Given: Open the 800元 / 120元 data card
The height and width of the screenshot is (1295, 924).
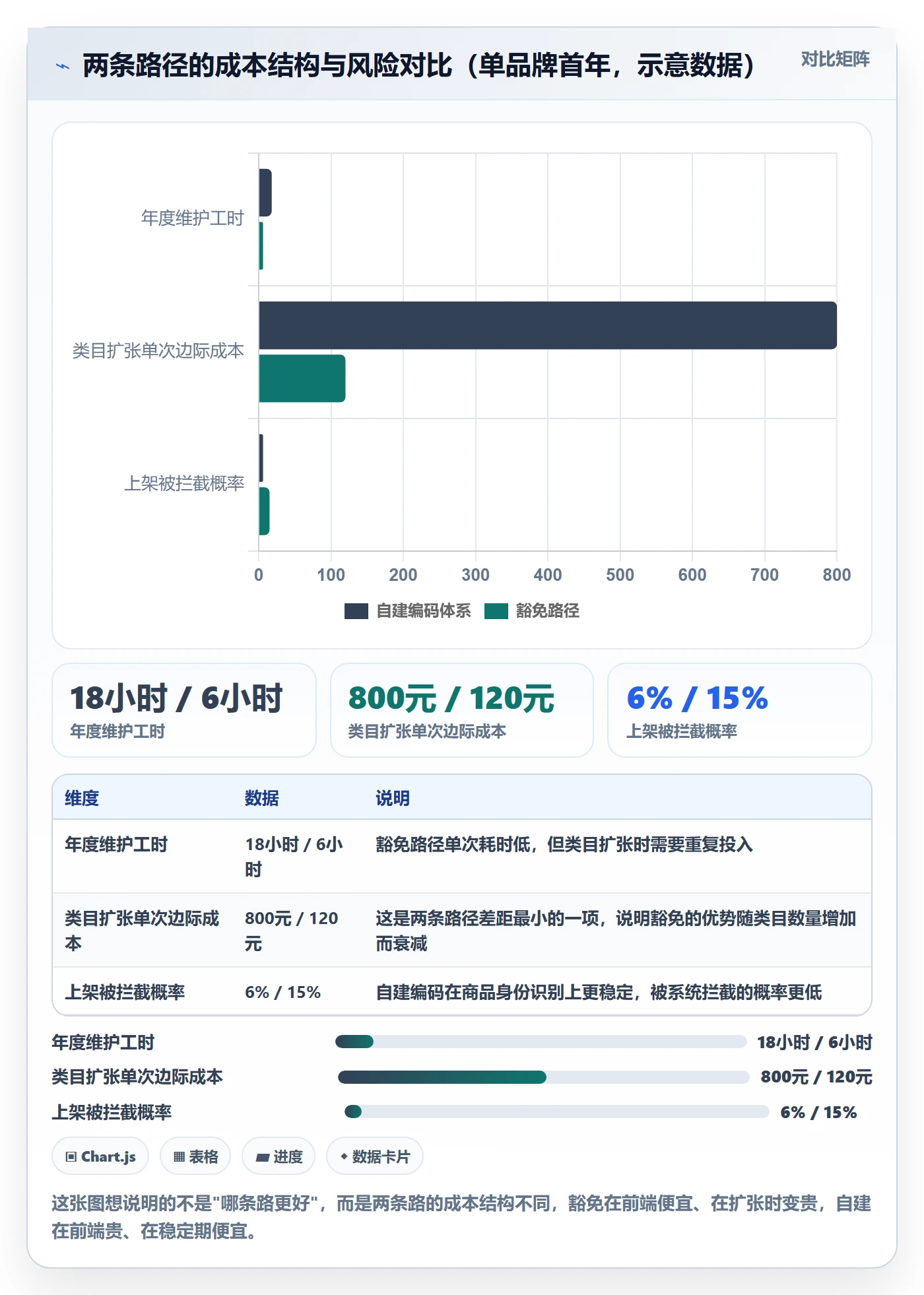Looking at the screenshot, I should pos(462,710).
